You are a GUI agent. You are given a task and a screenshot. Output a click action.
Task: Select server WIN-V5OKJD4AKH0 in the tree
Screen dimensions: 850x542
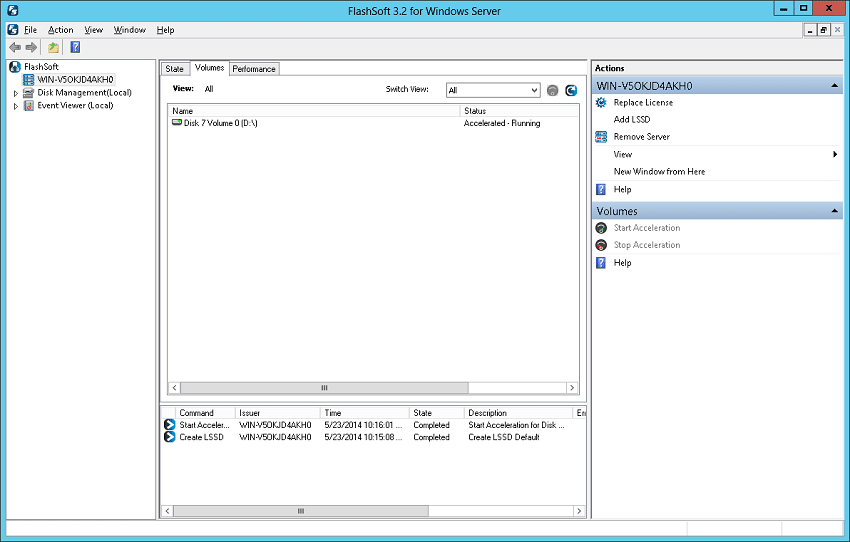[75, 80]
